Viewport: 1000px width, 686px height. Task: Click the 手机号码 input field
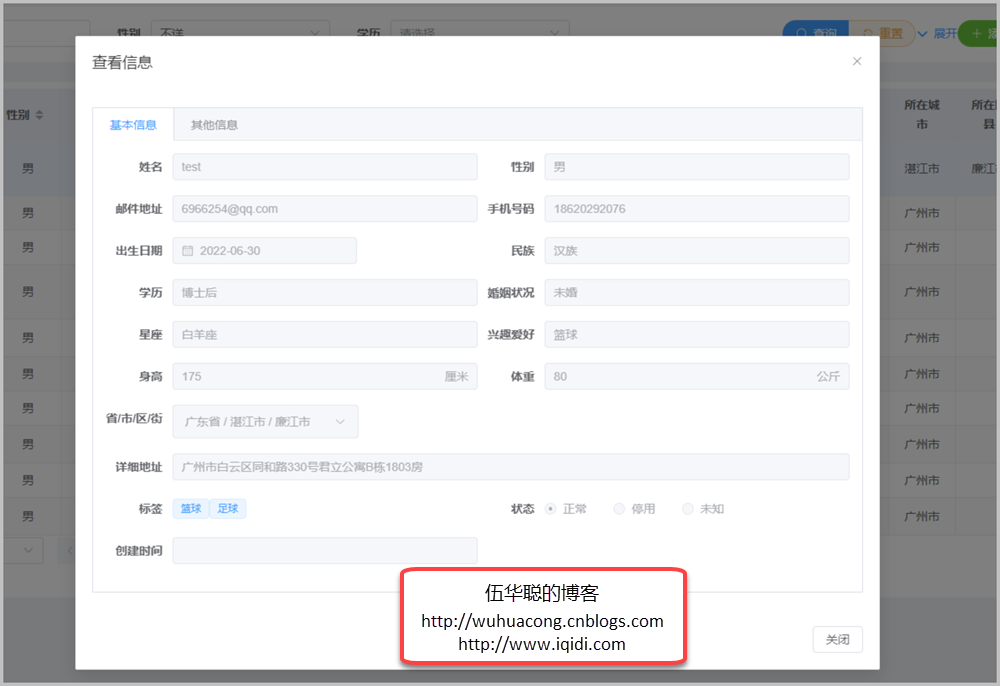[696, 209]
